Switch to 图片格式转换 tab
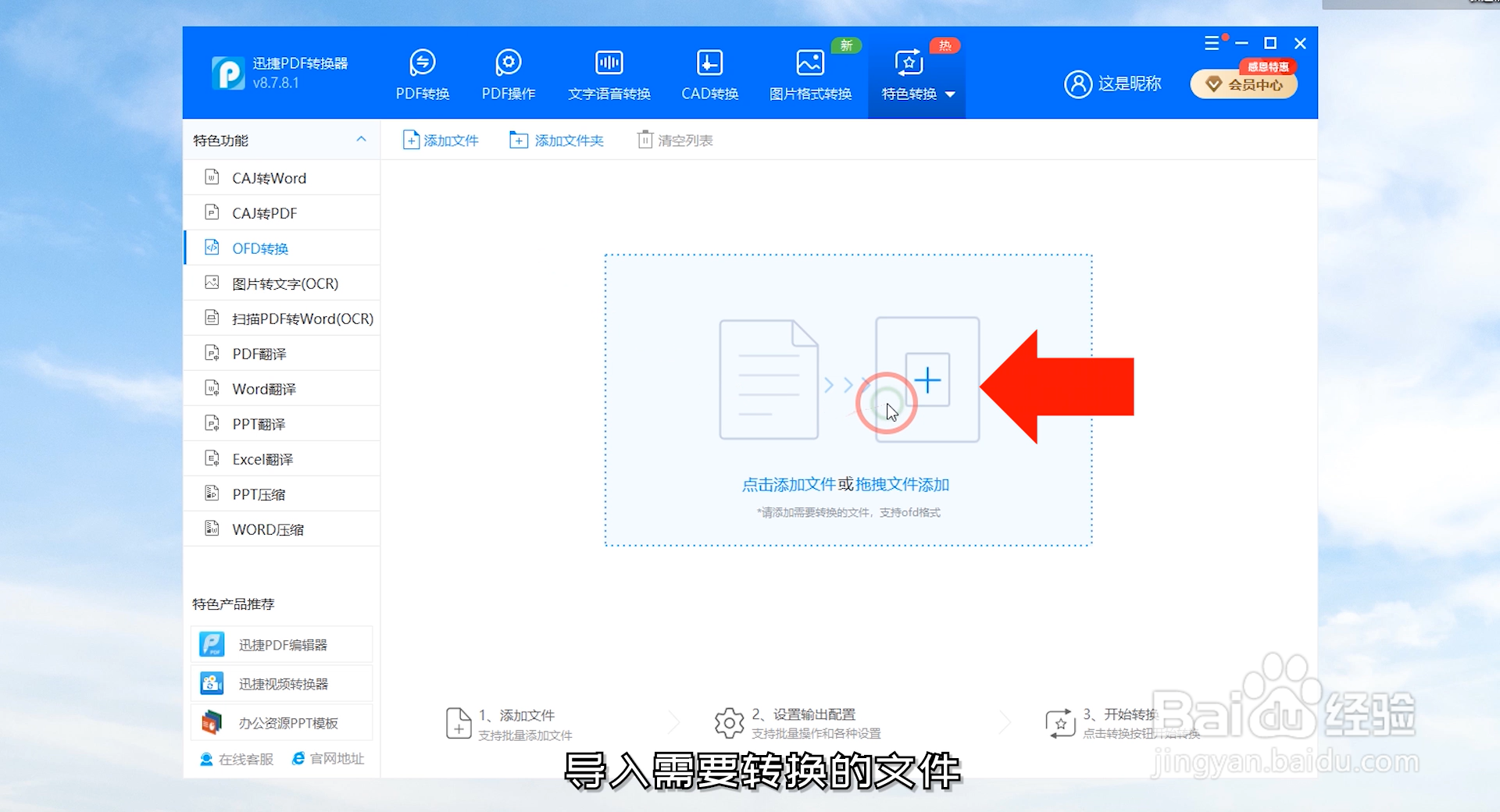Screen dimensions: 1500x812 coord(810,75)
